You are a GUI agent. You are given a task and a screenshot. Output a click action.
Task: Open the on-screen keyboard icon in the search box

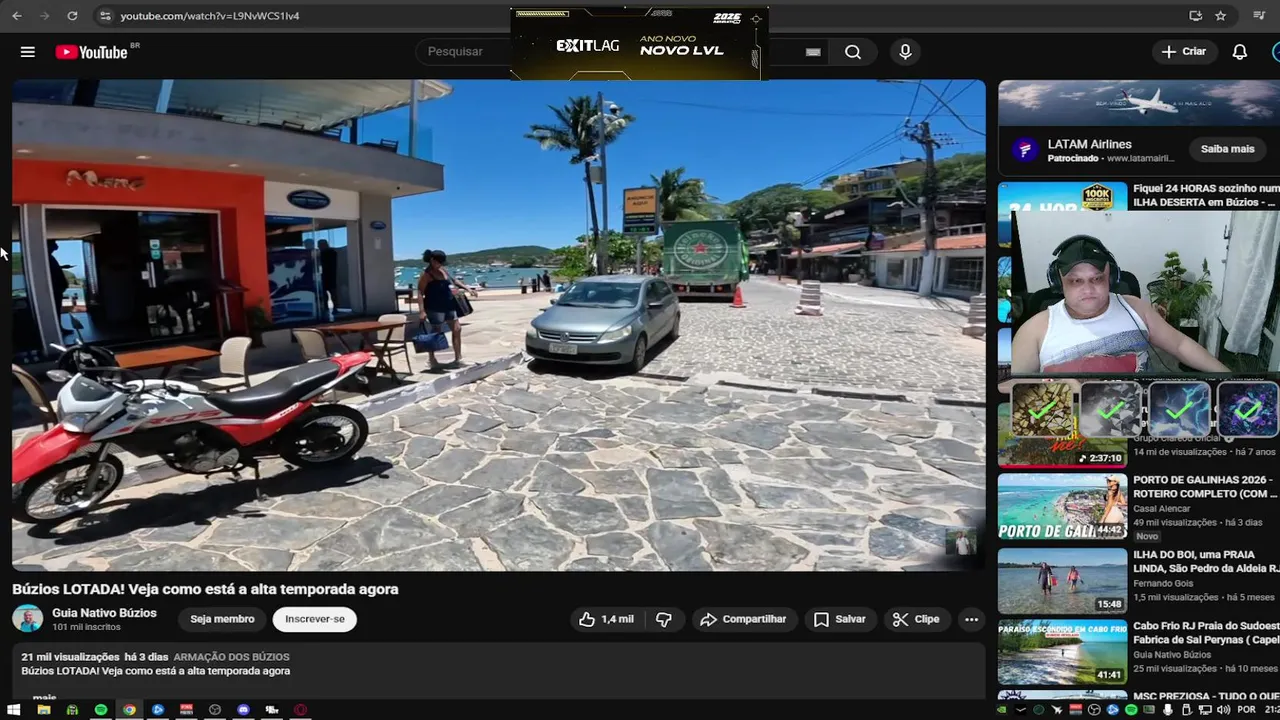(813, 52)
